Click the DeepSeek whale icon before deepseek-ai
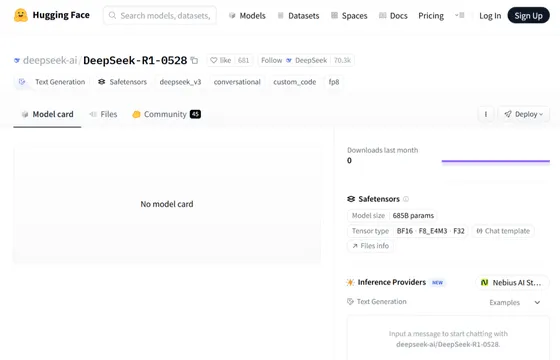The height and width of the screenshot is (360, 560). [17, 60]
